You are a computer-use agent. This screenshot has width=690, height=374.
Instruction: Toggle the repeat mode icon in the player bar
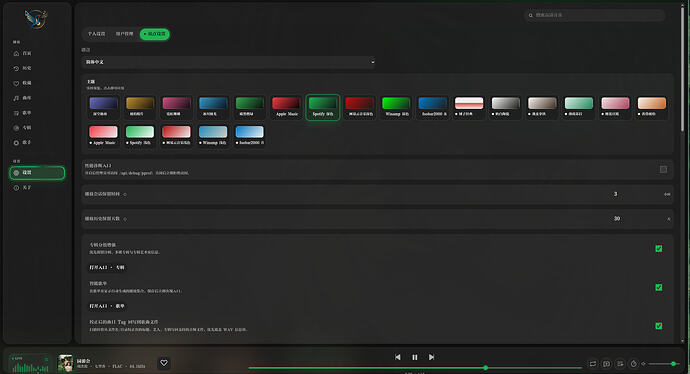tap(593, 363)
